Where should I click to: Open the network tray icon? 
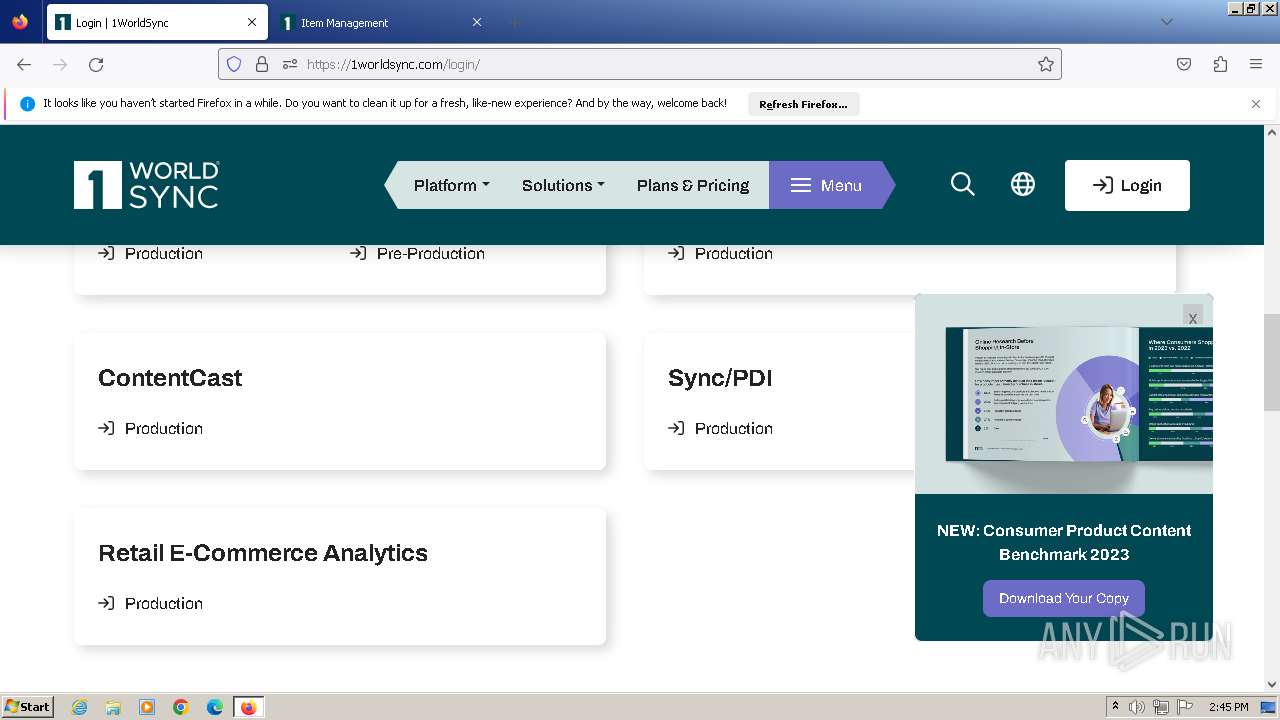pyautogui.click(x=1160, y=707)
